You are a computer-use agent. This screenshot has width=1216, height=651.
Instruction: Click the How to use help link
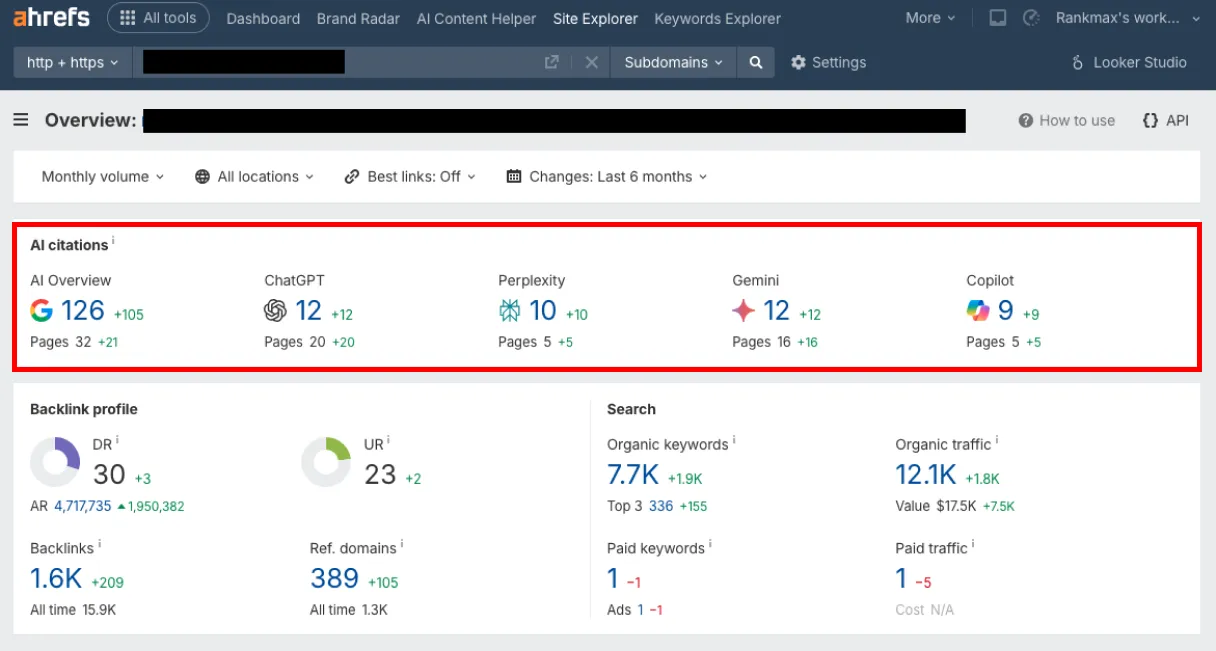tap(1066, 120)
